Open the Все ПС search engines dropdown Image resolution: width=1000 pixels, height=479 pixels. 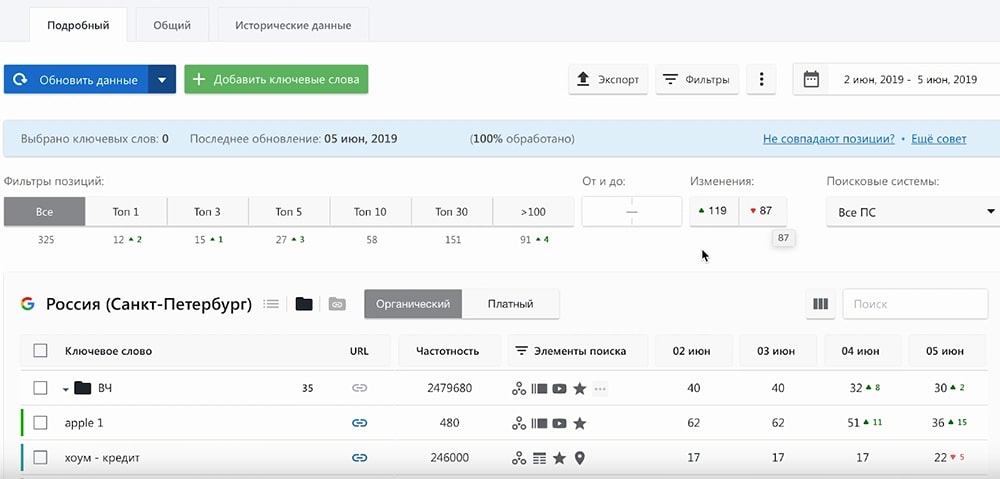912,211
